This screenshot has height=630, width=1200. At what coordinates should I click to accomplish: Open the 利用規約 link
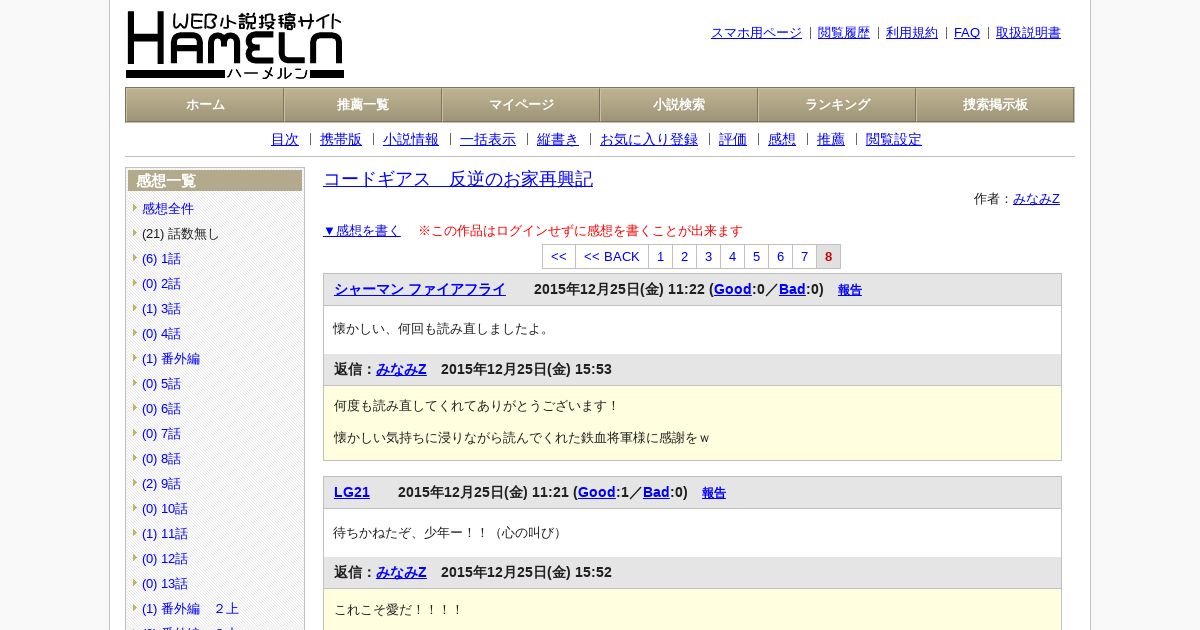tap(912, 33)
